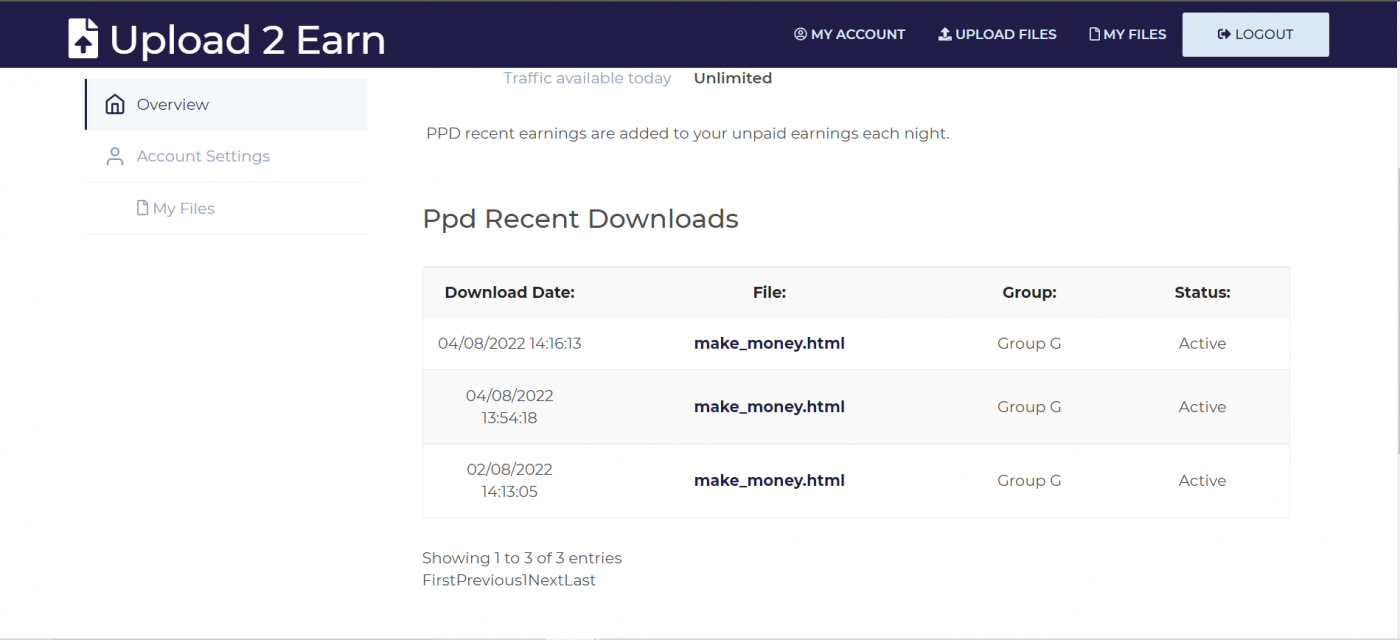Click the exit icon inside the LOGOUT button
This screenshot has height=640, width=1400.
(1223, 33)
